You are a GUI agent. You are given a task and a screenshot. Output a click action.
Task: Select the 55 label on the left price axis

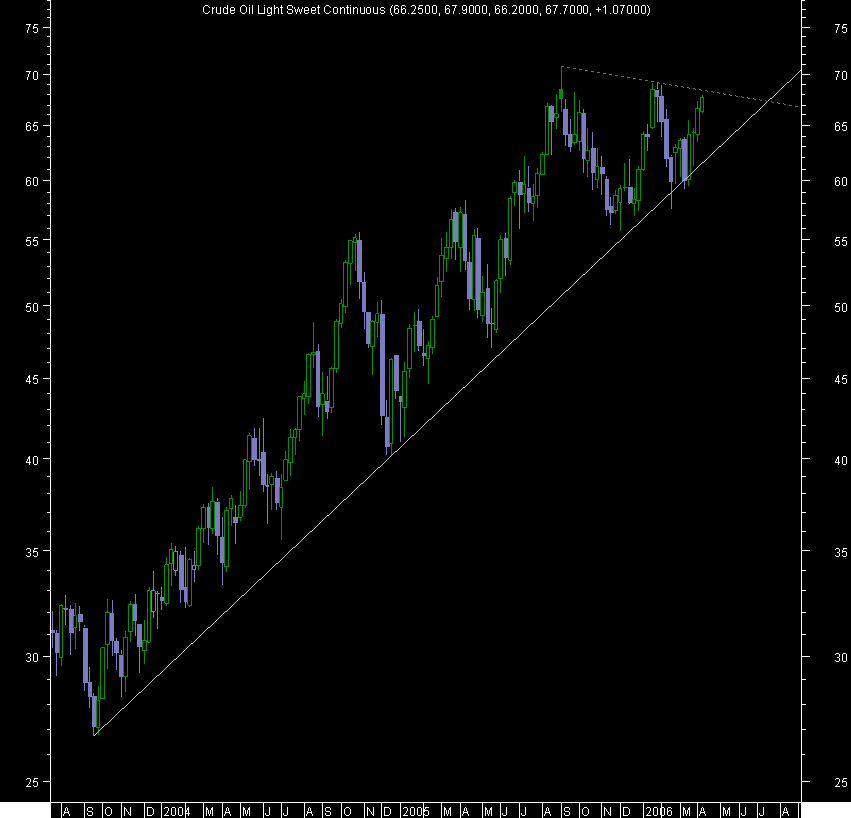pos(32,242)
